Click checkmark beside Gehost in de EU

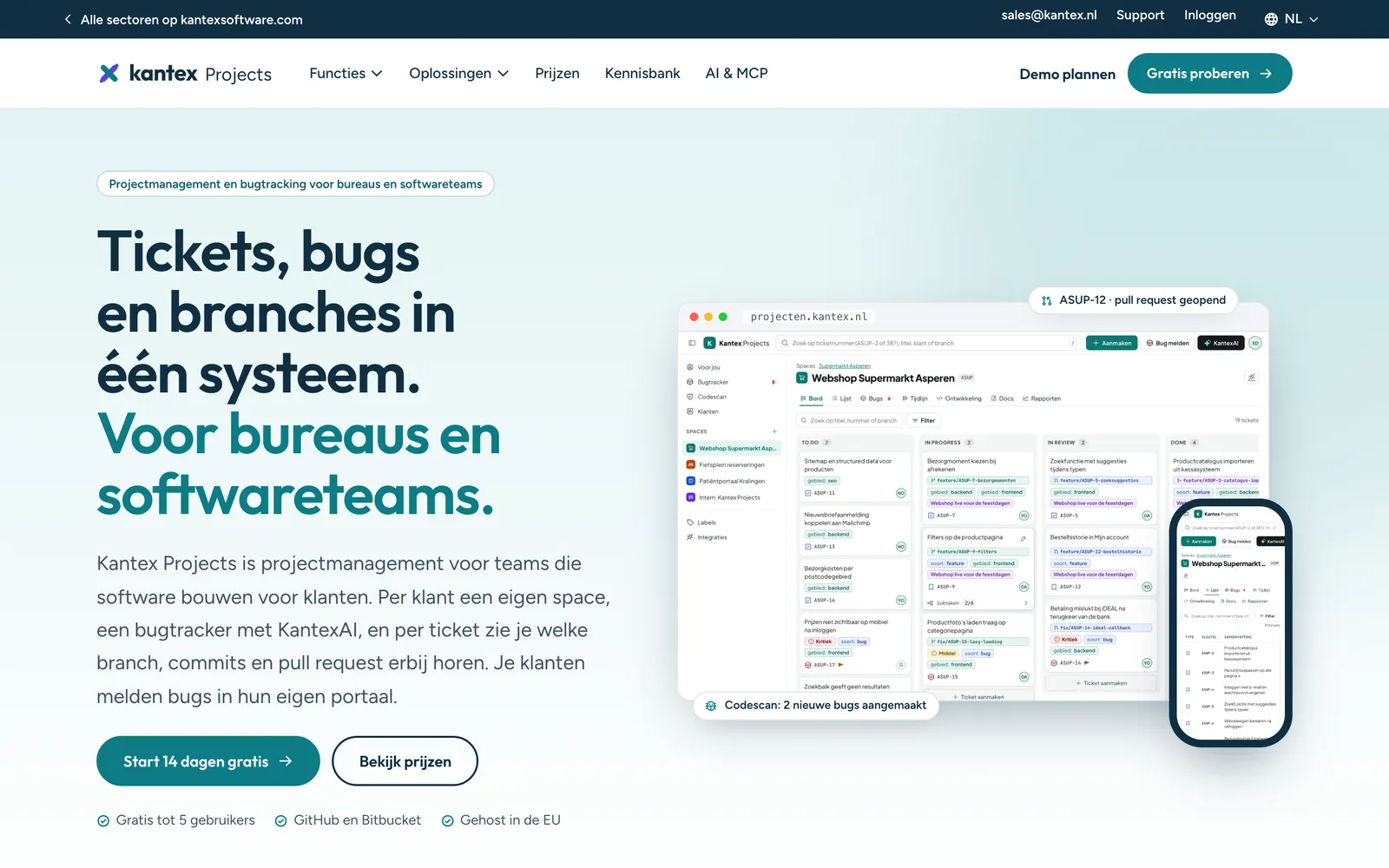tap(448, 821)
